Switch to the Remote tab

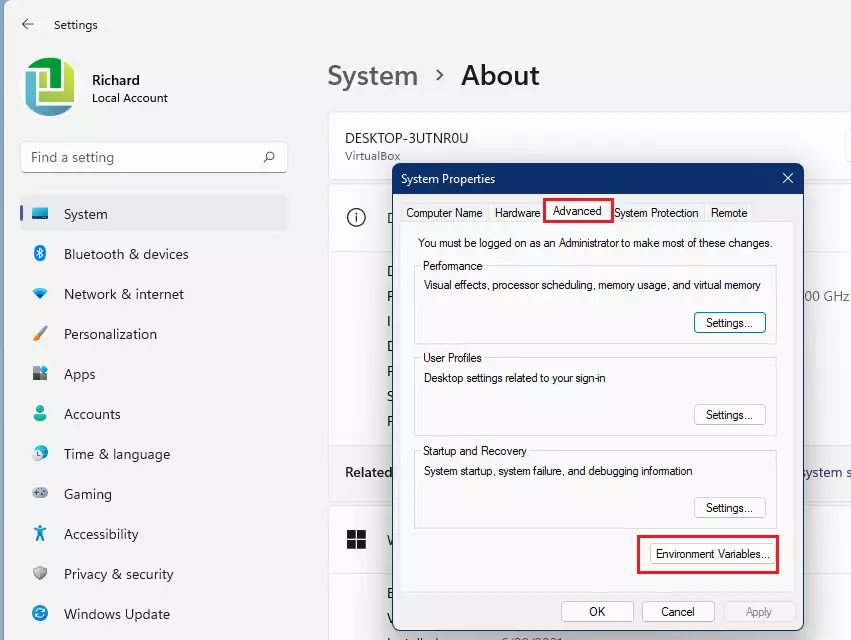(x=729, y=213)
